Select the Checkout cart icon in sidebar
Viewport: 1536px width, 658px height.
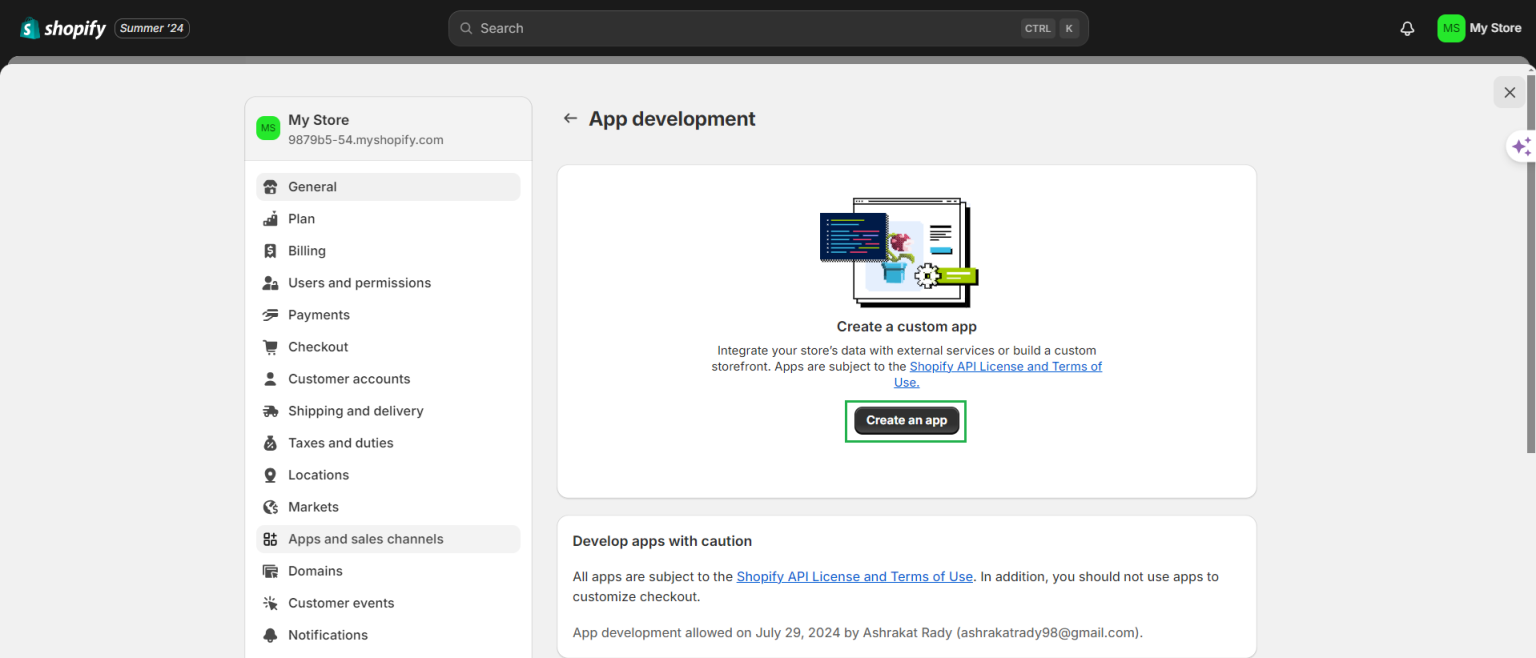pos(270,347)
